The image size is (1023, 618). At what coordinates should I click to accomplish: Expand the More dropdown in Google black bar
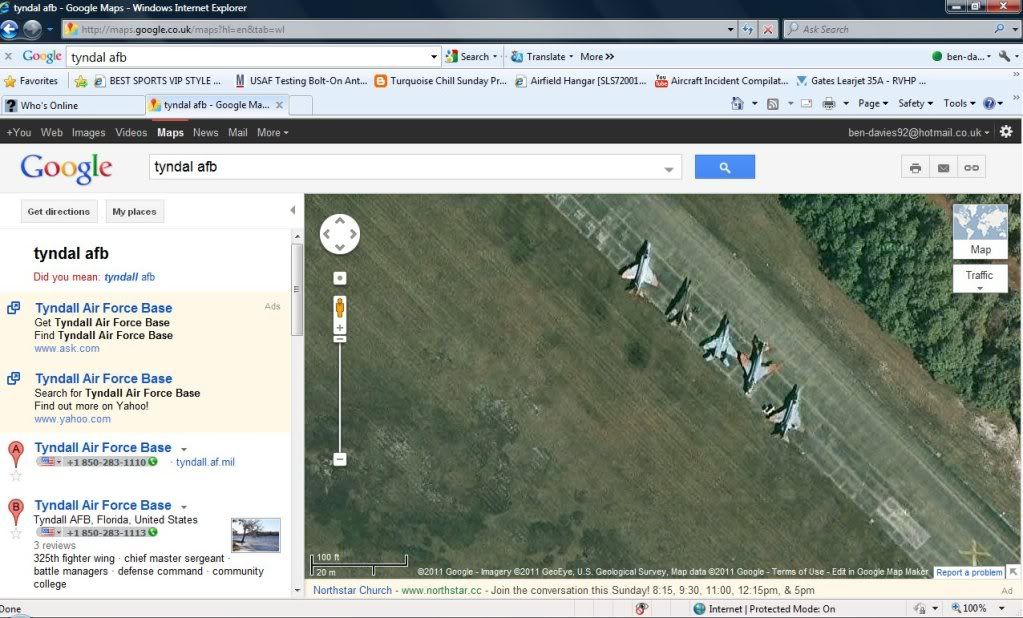273,132
